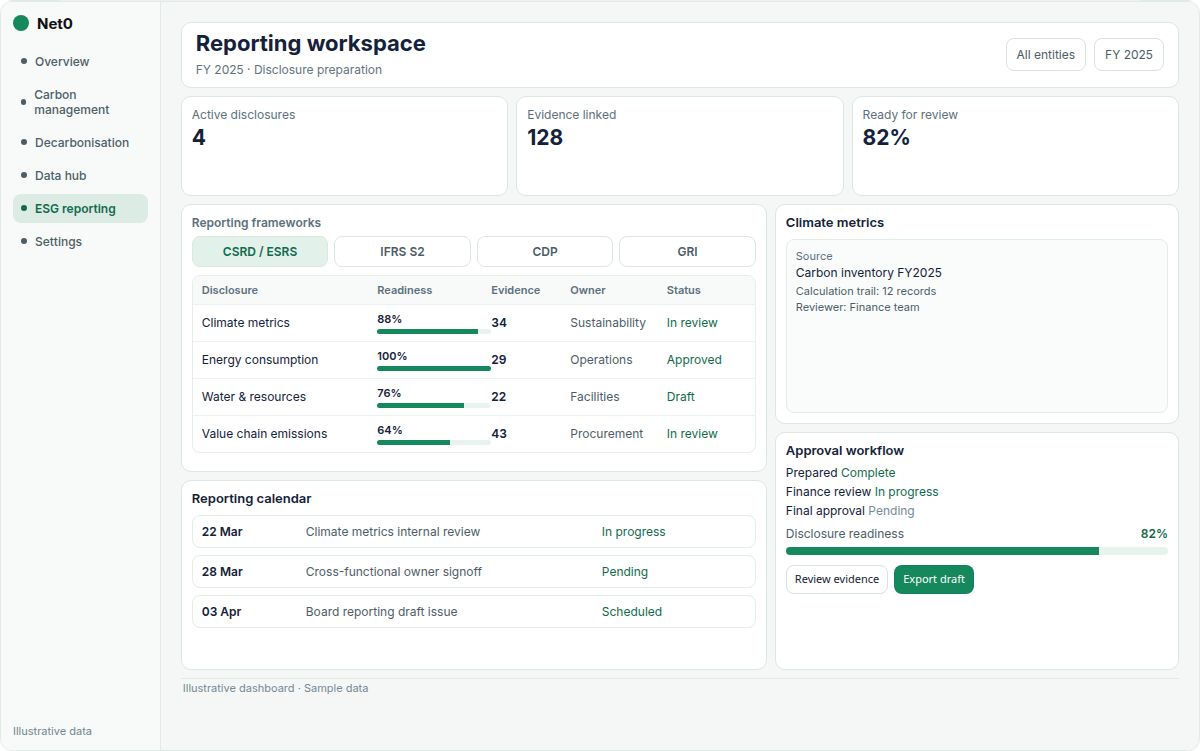Open the Active disclosures card

(344, 146)
